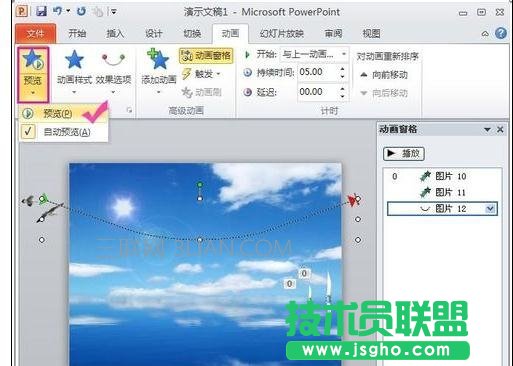Collapse the ribbon with the caret icon
Viewport: 513px width, 366px height.
pos(485,34)
